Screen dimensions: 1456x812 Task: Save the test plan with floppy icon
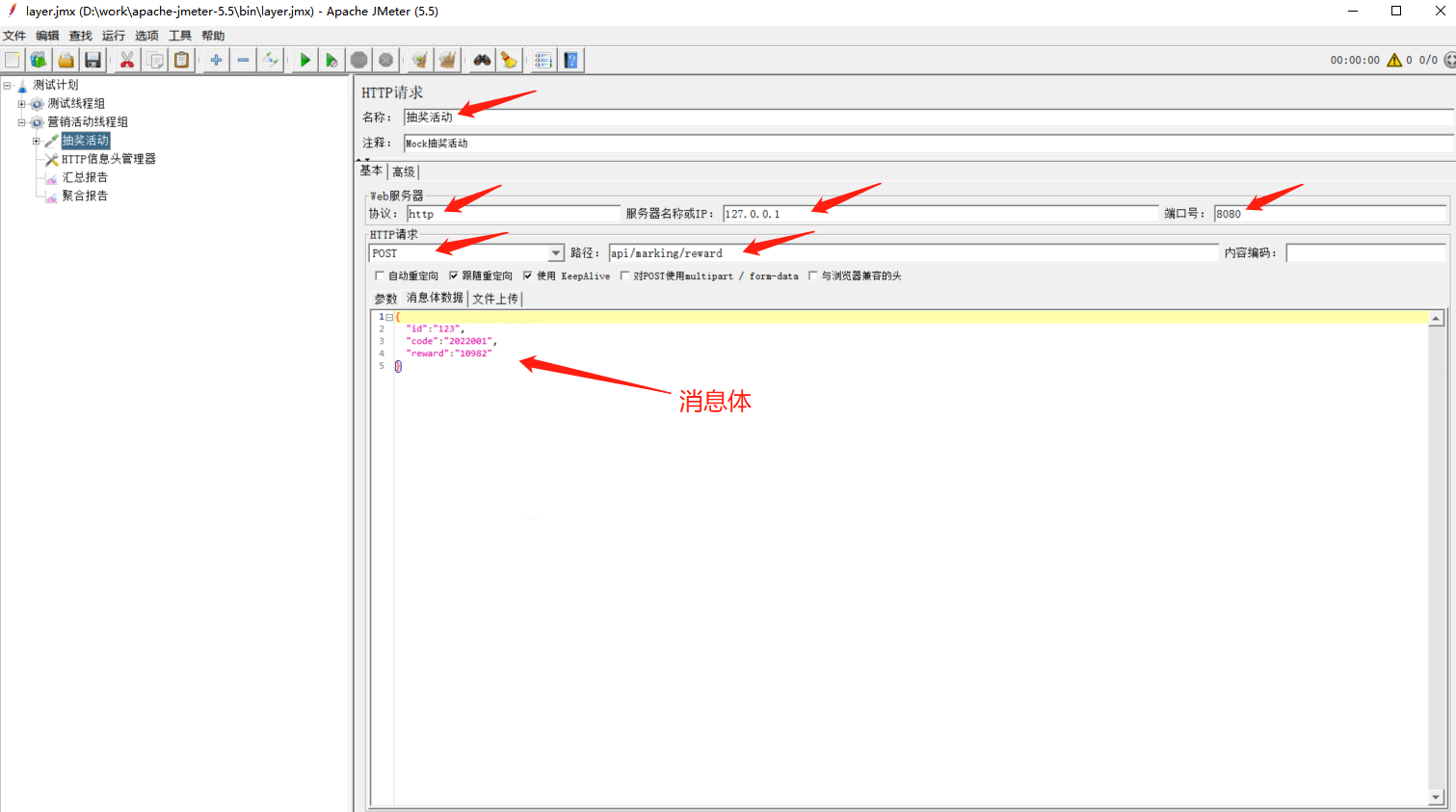(x=93, y=60)
